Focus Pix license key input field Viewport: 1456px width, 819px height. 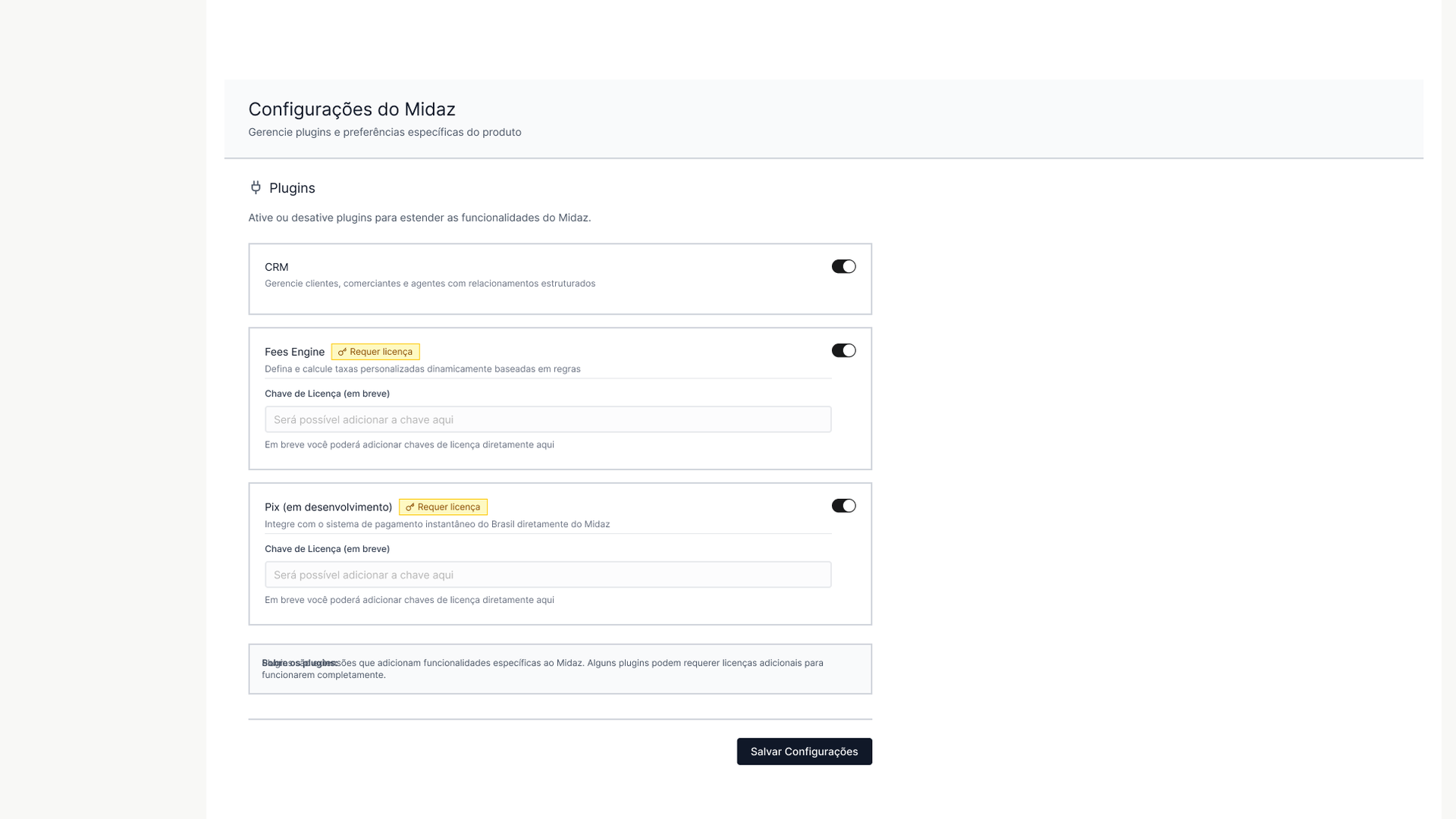click(548, 575)
